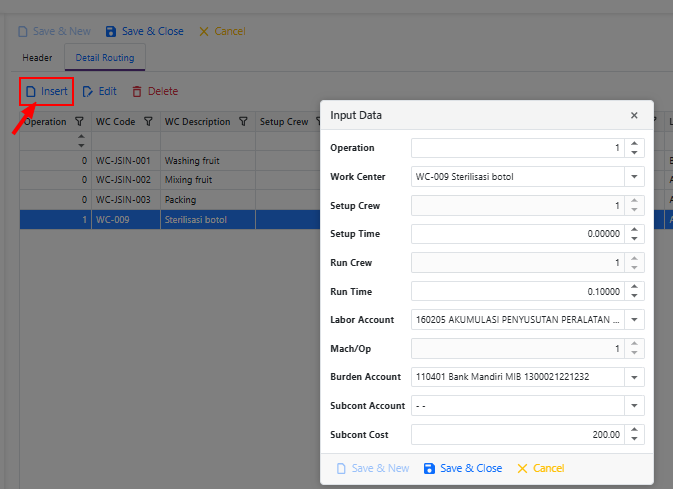Click Save & Close in Input Data dialog

tap(463, 468)
